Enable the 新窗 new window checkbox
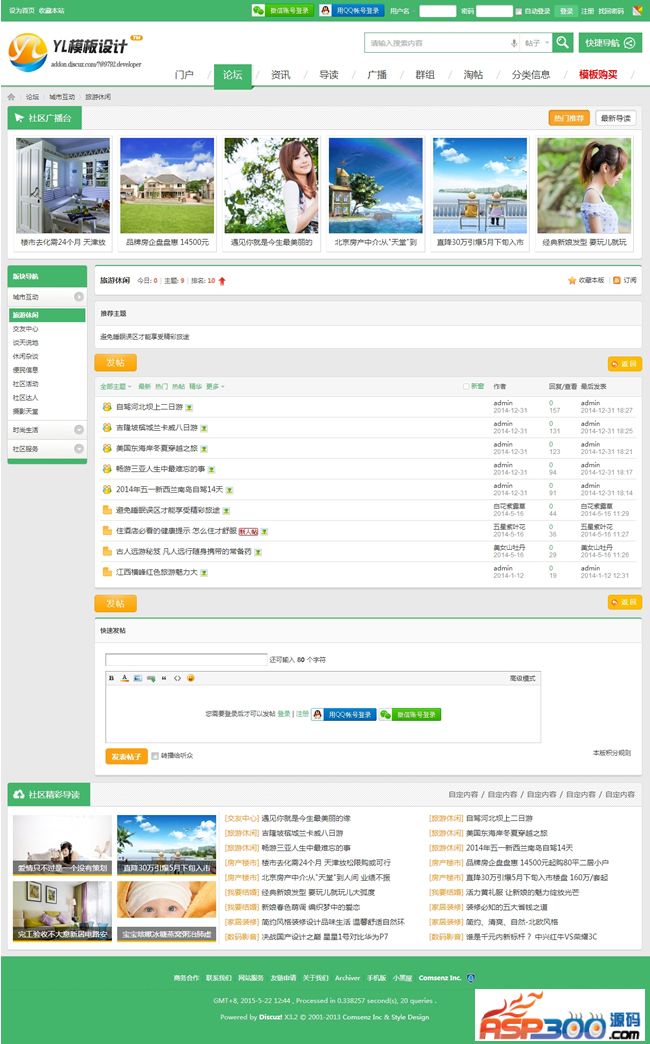 [466, 386]
